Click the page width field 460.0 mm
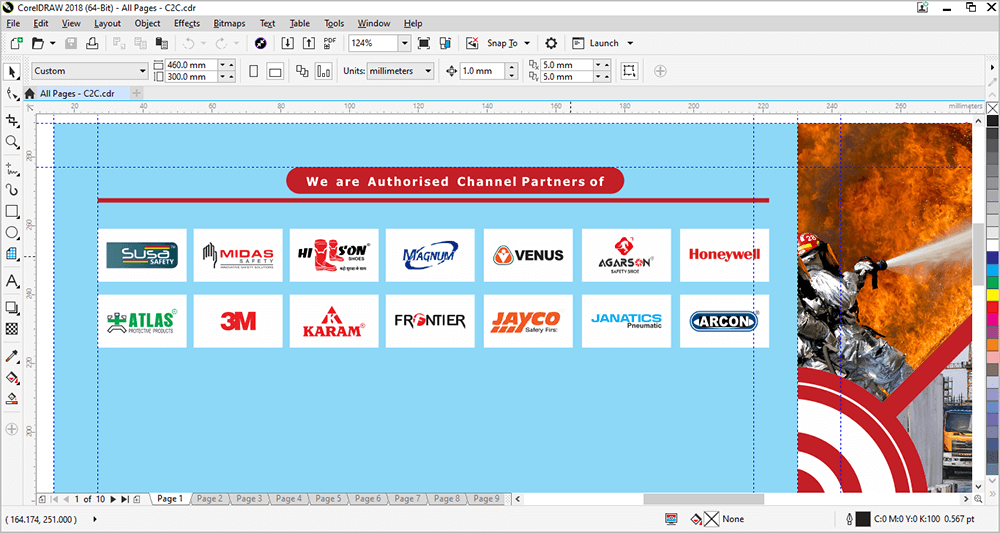1000x533 pixels. 191,65
